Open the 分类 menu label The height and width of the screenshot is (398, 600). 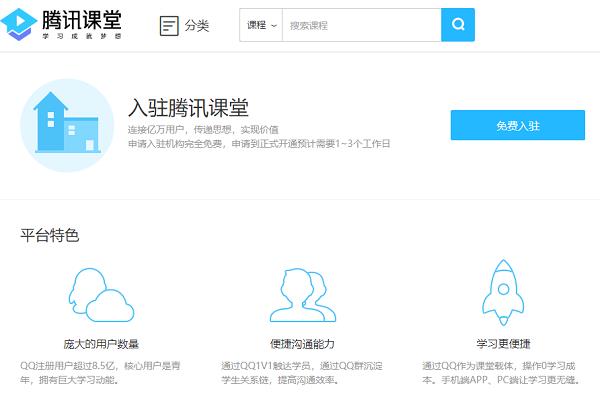(197, 26)
